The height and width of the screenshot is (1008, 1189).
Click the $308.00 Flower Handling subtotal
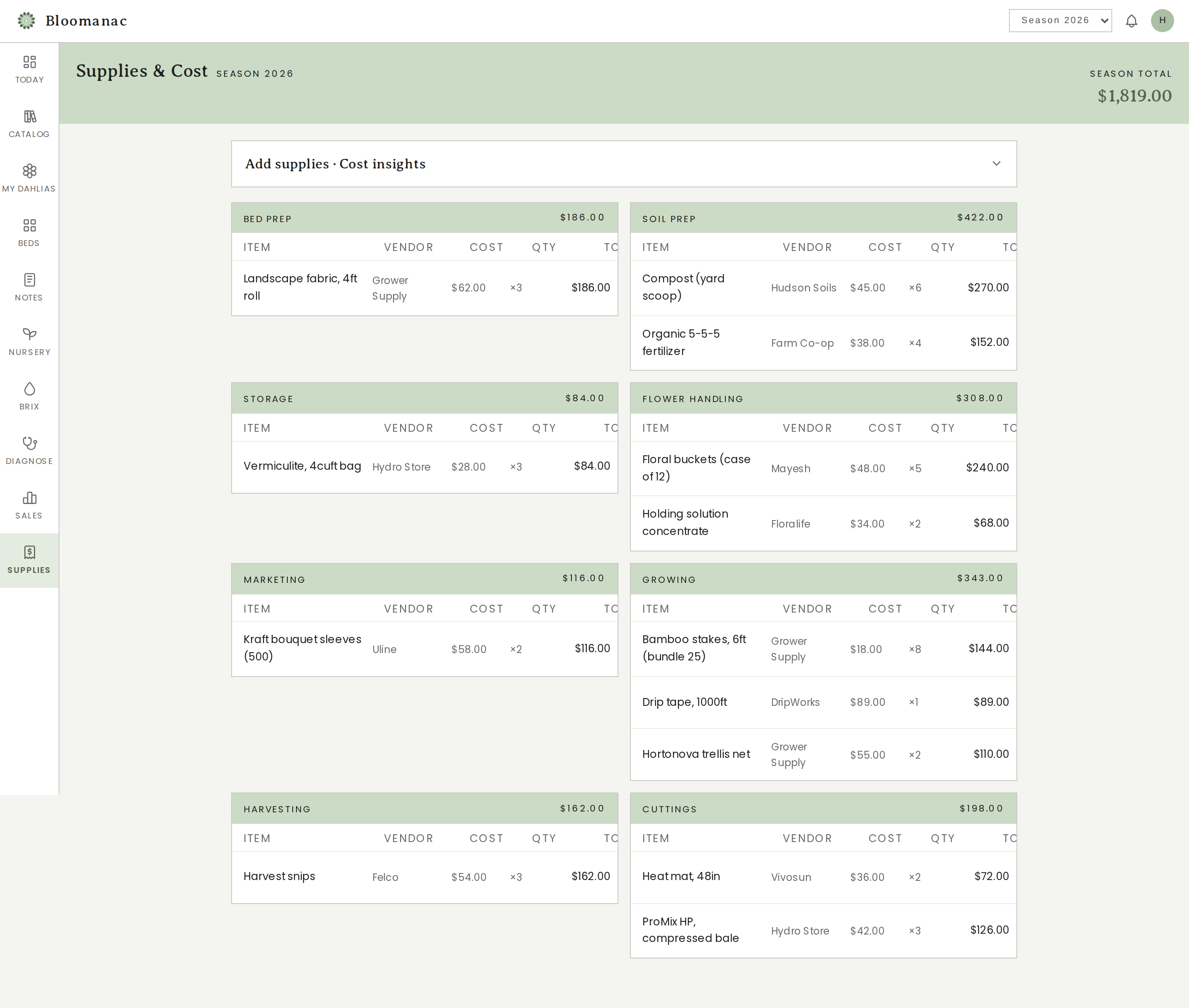point(980,398)
